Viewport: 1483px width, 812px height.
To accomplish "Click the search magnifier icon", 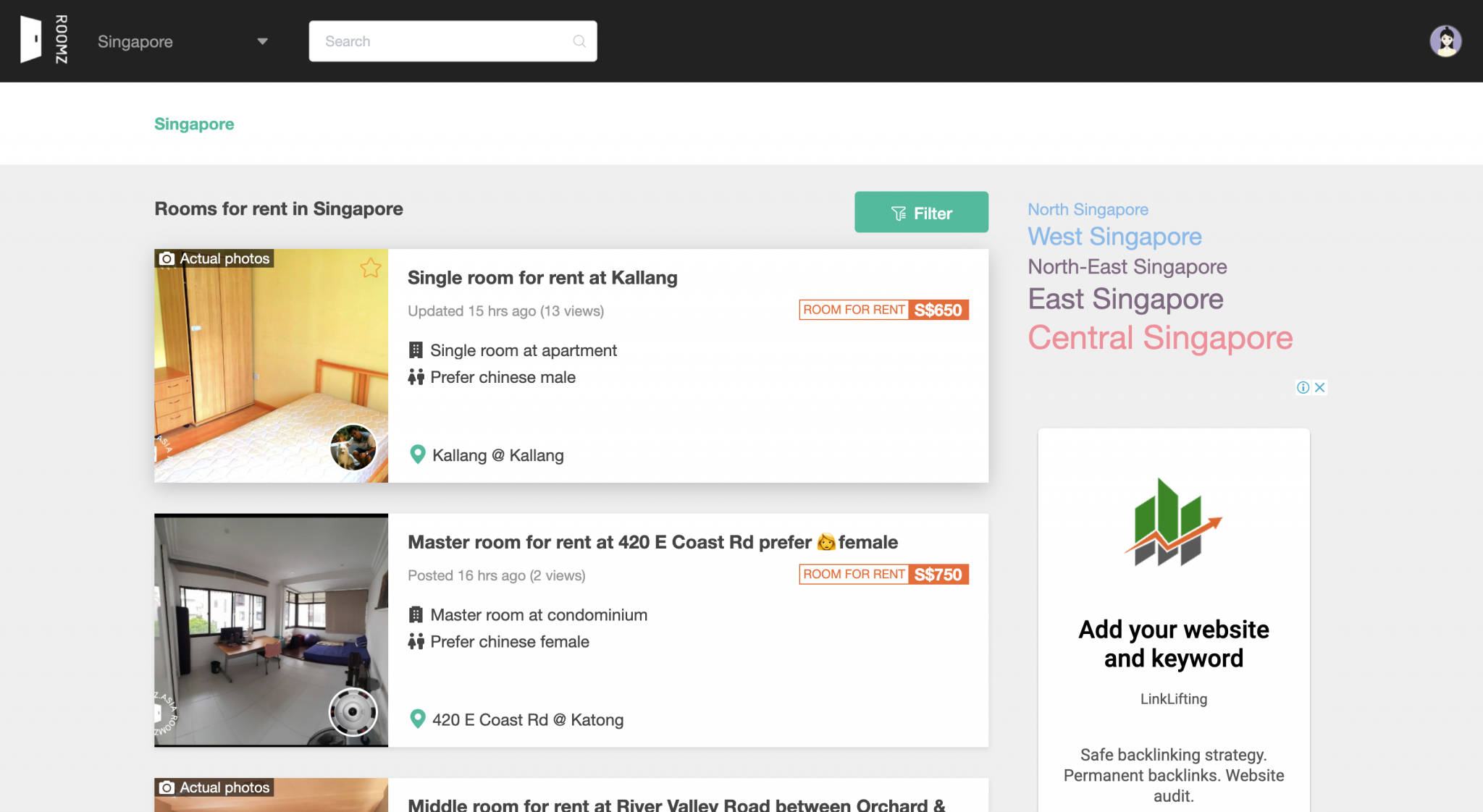I will [x=579, y=41].
